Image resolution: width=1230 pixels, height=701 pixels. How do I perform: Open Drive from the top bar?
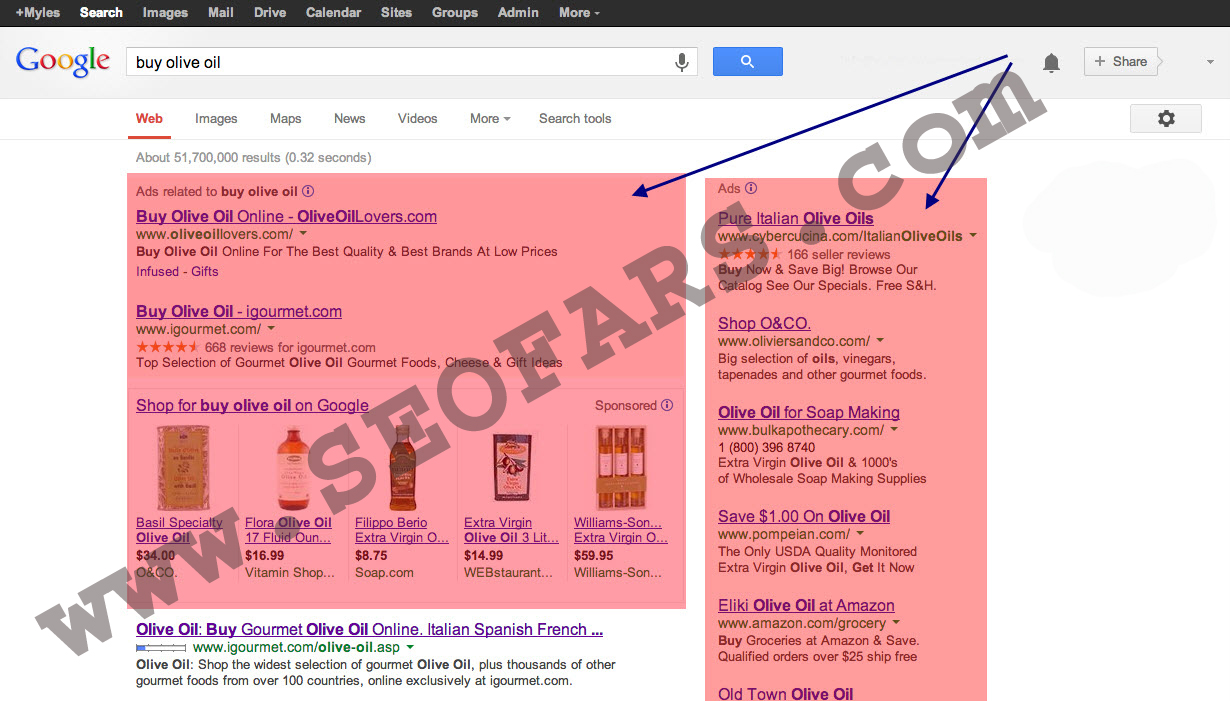pyautogui.click(x=270, y=12)
